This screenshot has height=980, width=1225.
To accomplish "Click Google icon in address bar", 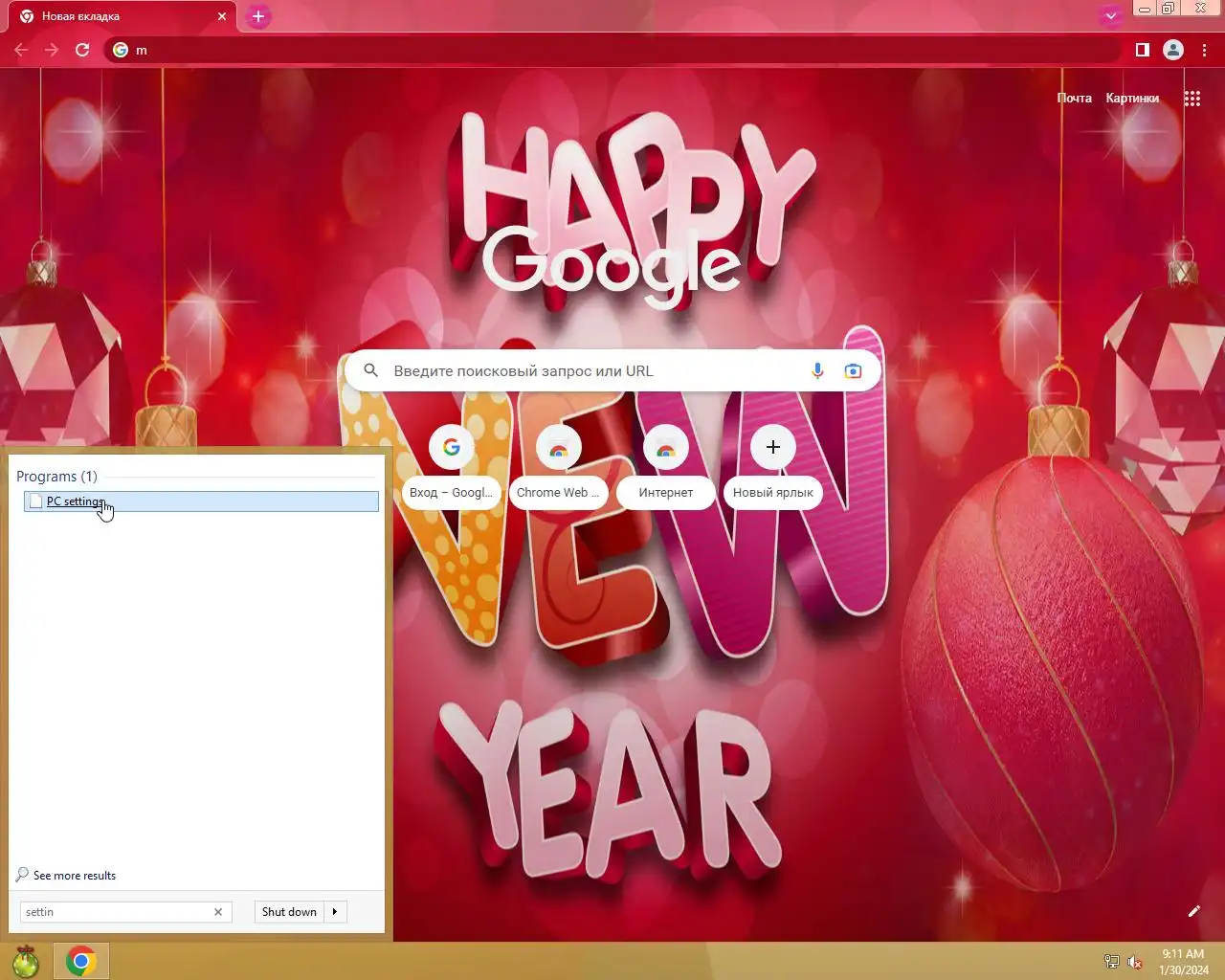I will pyautogui.click(x=121, y=50).
